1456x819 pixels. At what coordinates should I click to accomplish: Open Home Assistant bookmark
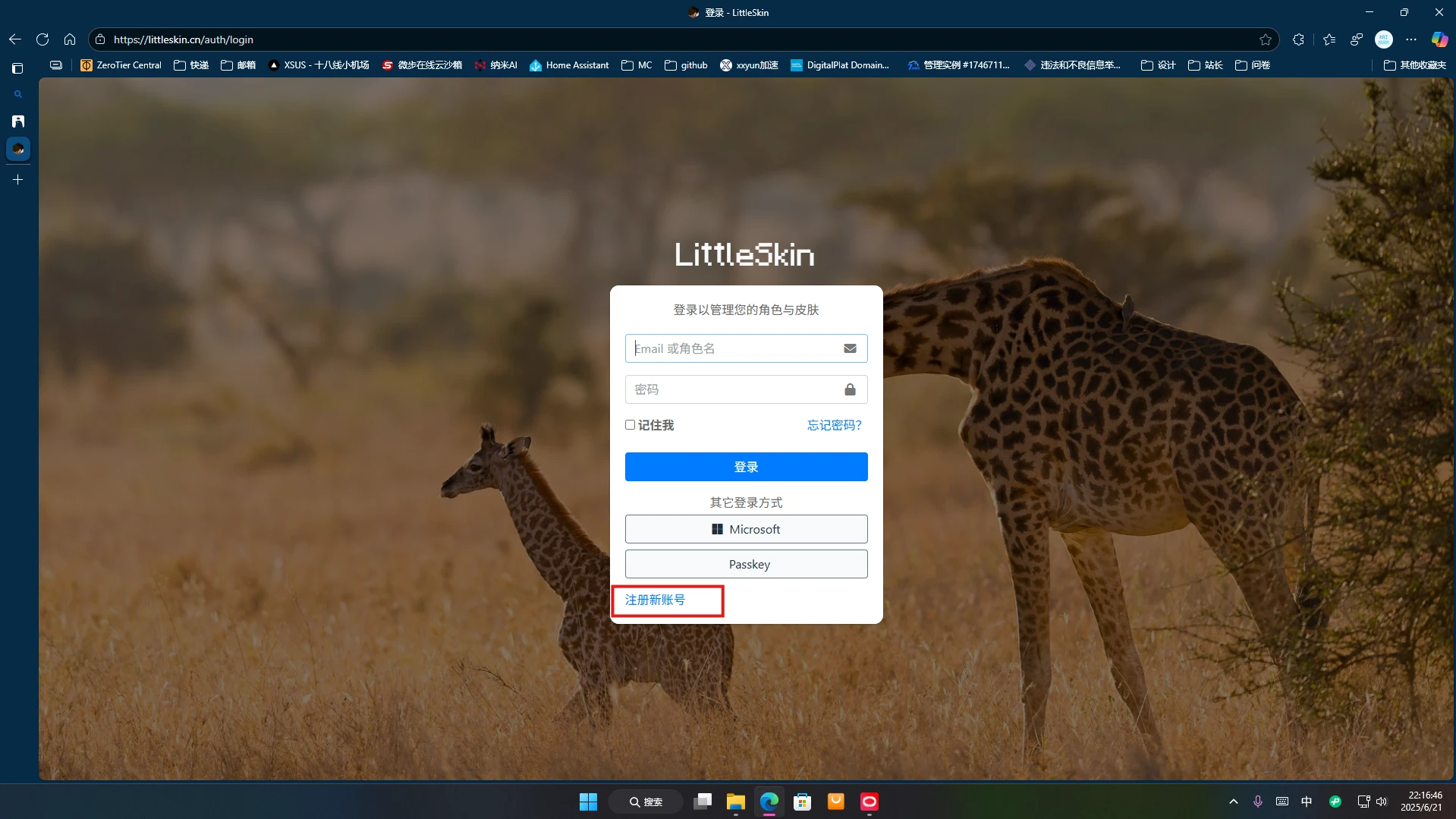[569, 65]
